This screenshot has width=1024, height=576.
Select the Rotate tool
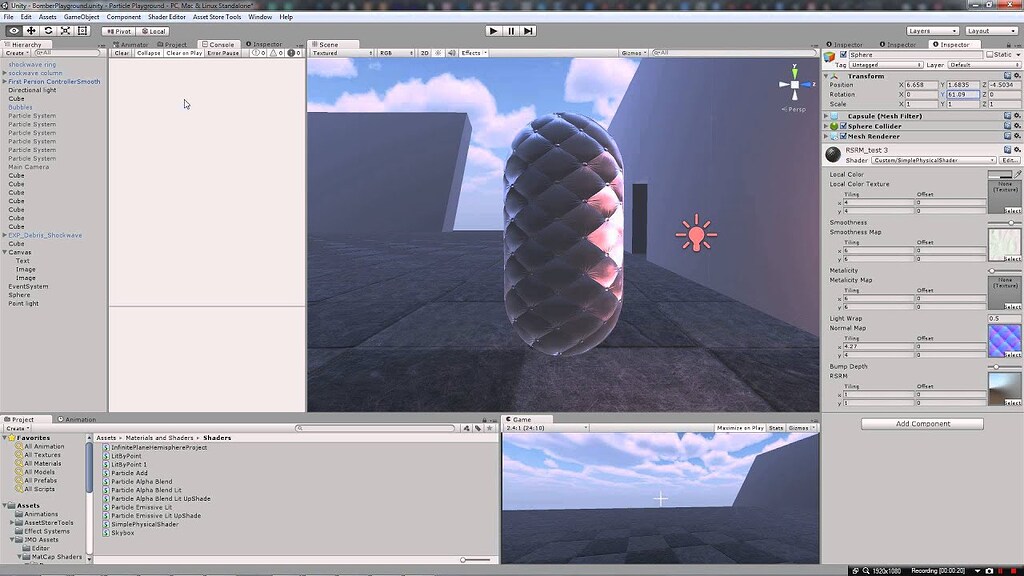(47, 31)
